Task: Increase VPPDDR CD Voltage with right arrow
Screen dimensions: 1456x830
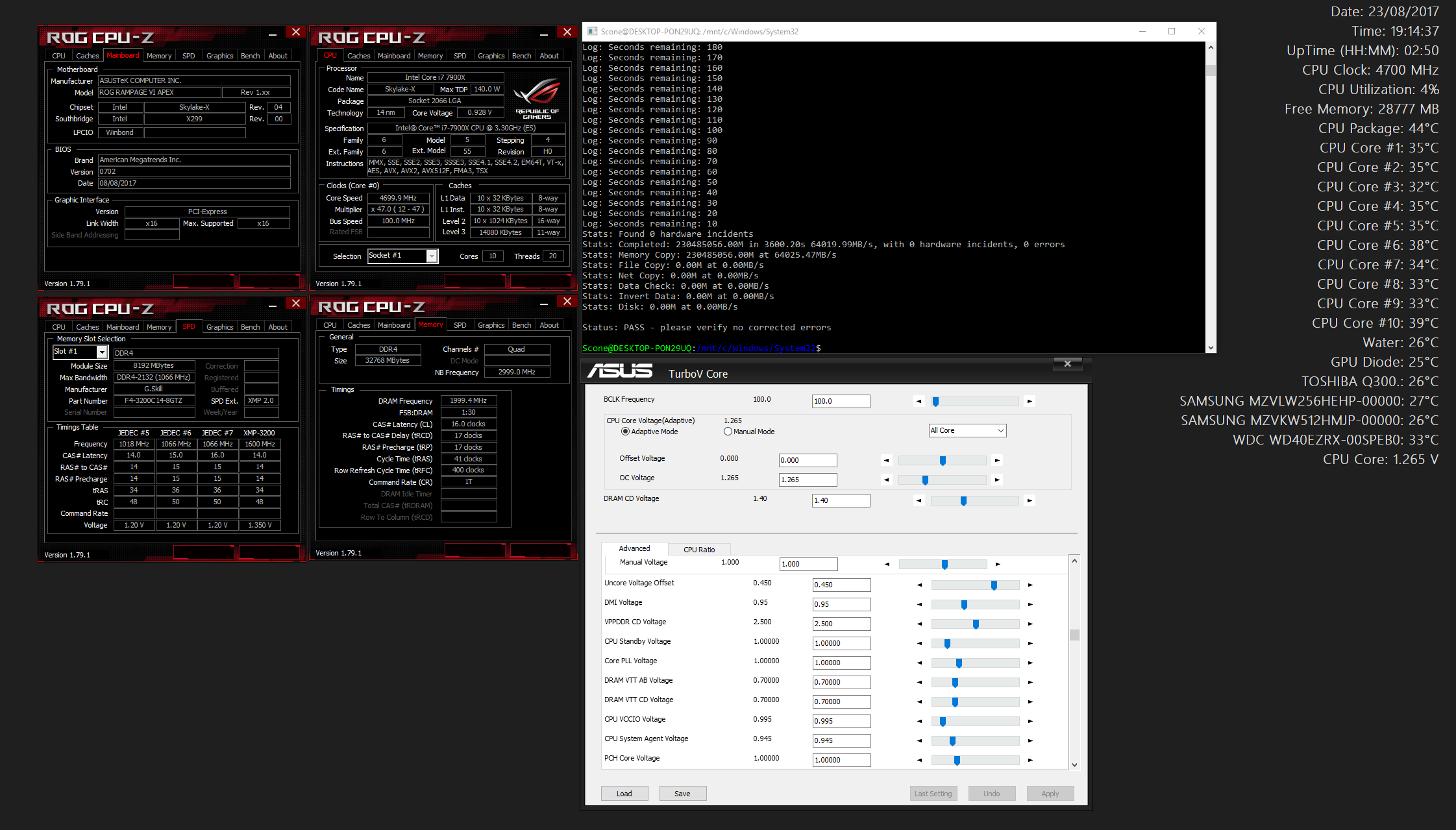Action: (1030, 624)
